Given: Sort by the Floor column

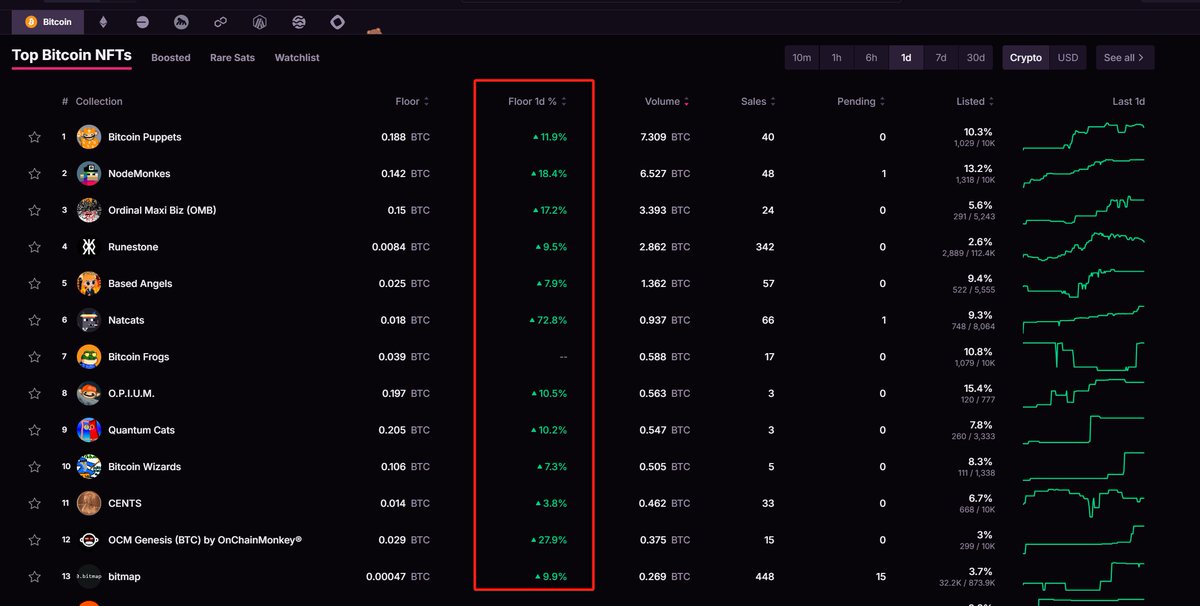Looking at the screenshot, I should pyautogui.click(x=412, y=101).
